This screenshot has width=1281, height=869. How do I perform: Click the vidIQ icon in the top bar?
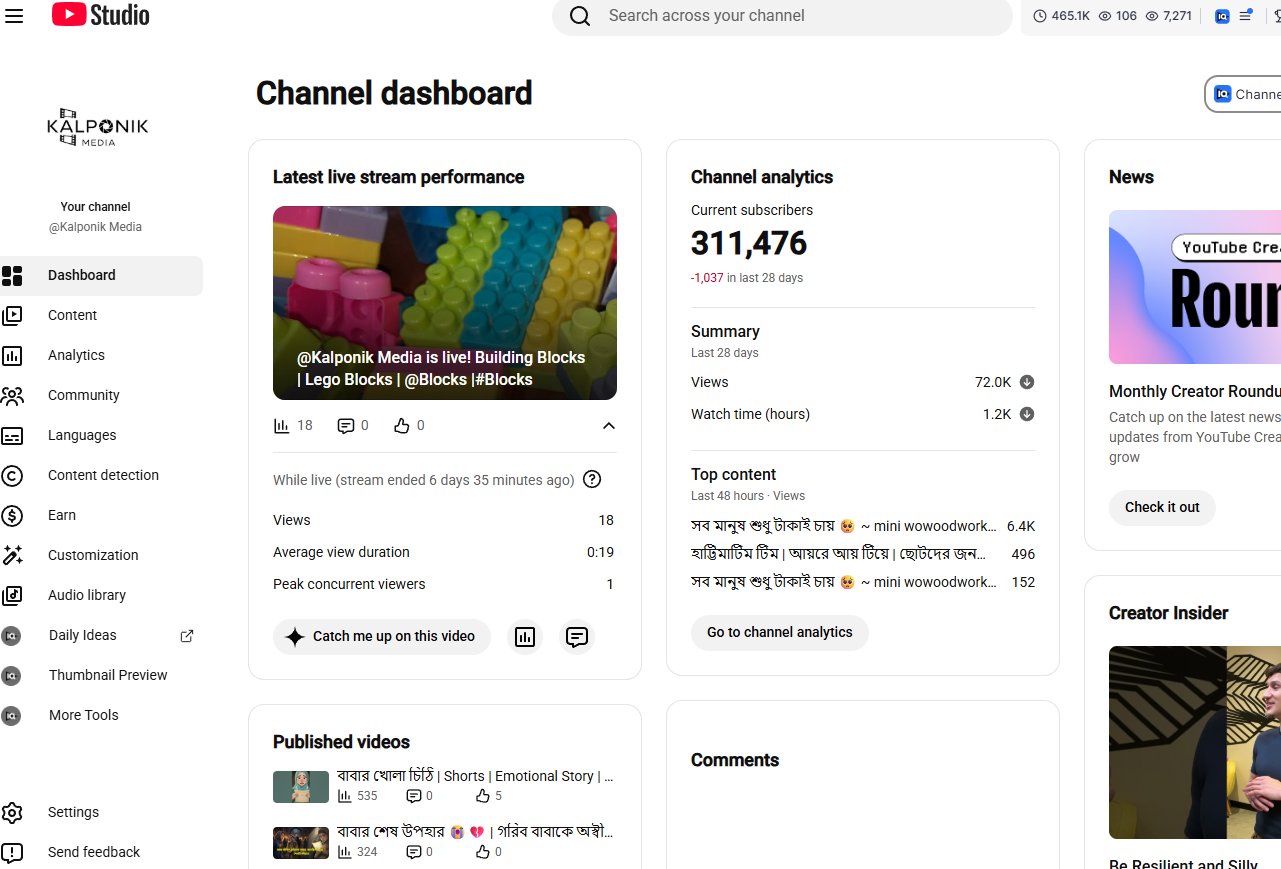[x=1222, y=16]
